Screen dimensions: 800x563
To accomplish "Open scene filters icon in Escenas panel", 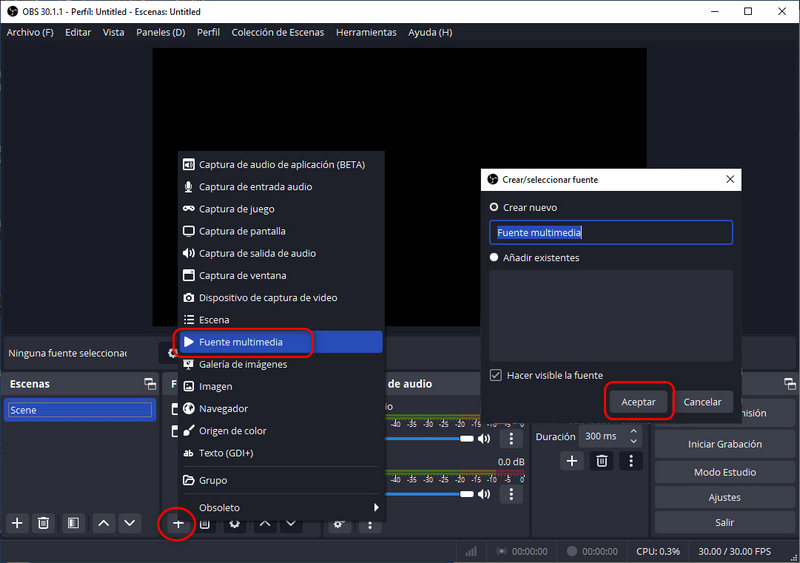I will [x=73, y=523].
